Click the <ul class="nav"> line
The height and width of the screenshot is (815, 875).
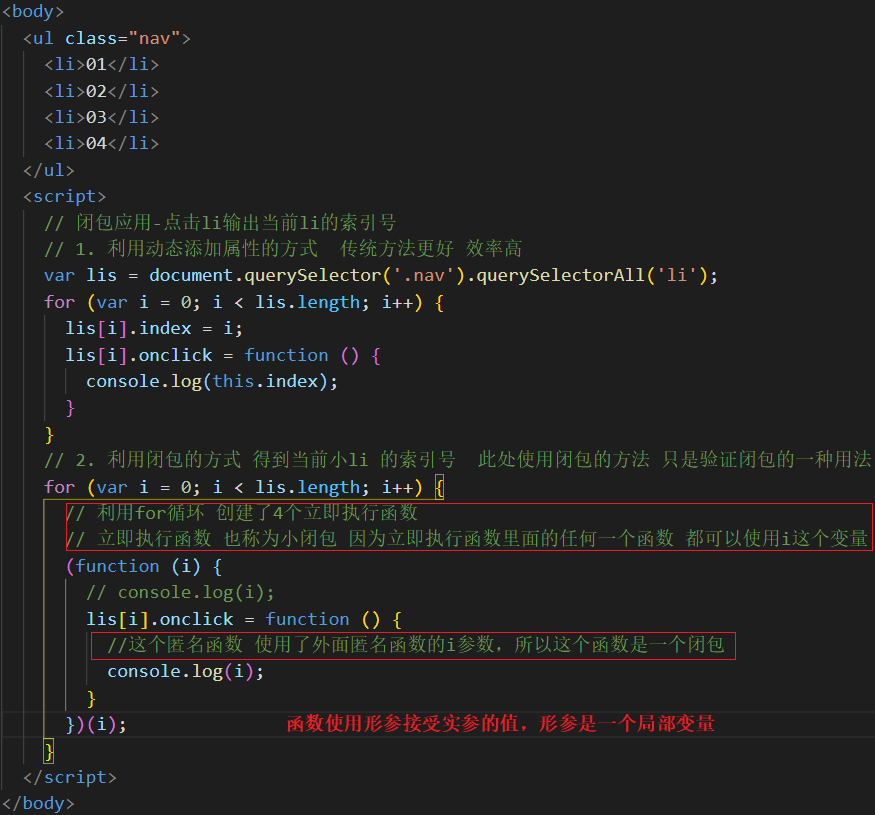107,39
